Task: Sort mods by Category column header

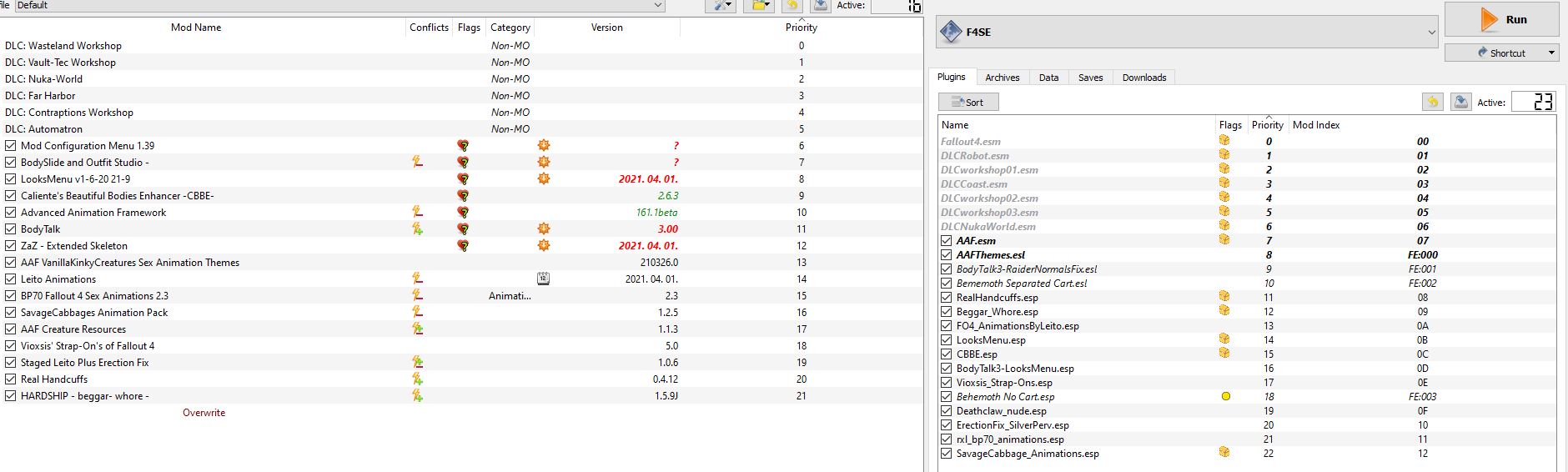Action: [510, 28]
